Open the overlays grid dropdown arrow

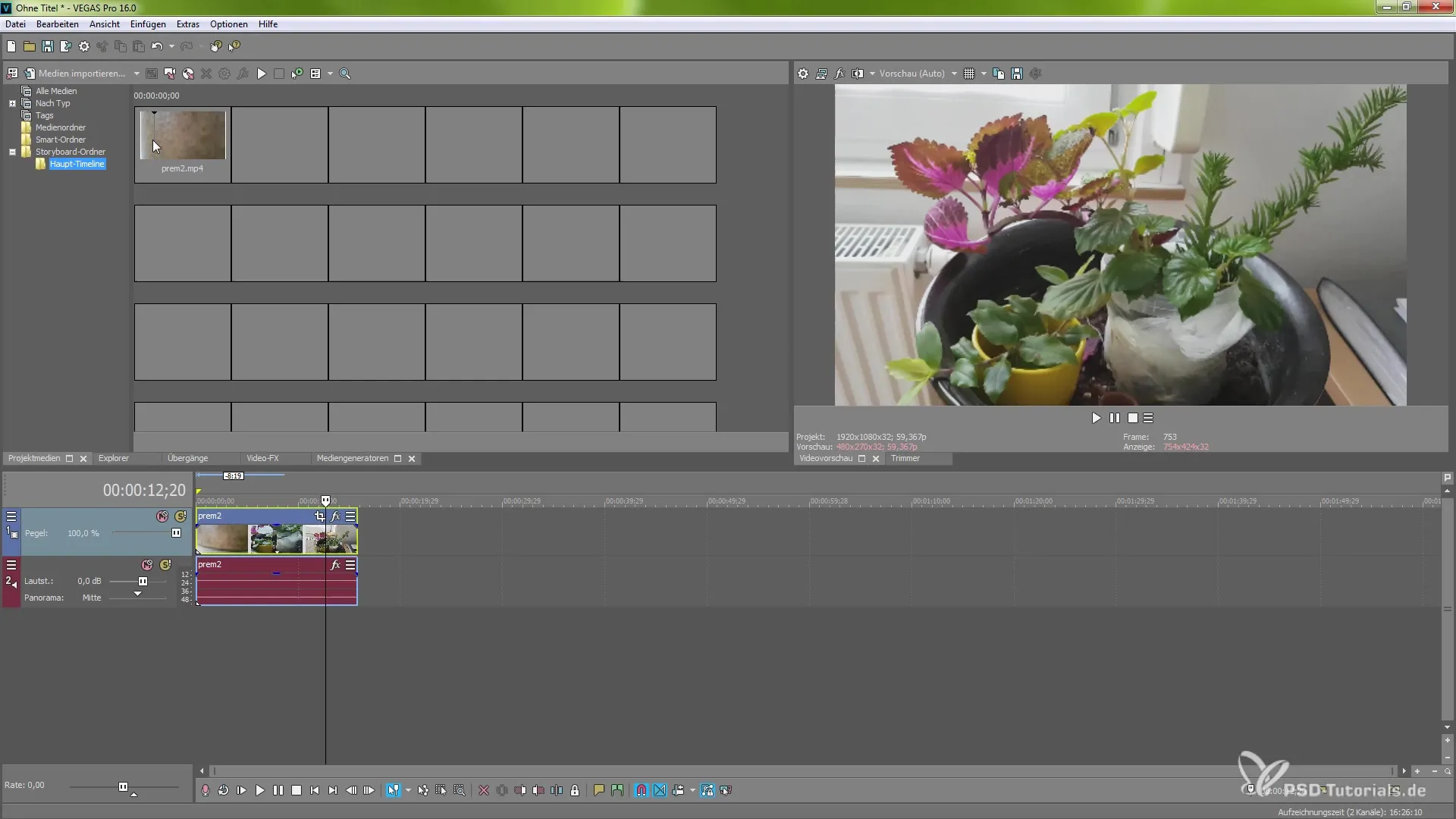point(984,74)
